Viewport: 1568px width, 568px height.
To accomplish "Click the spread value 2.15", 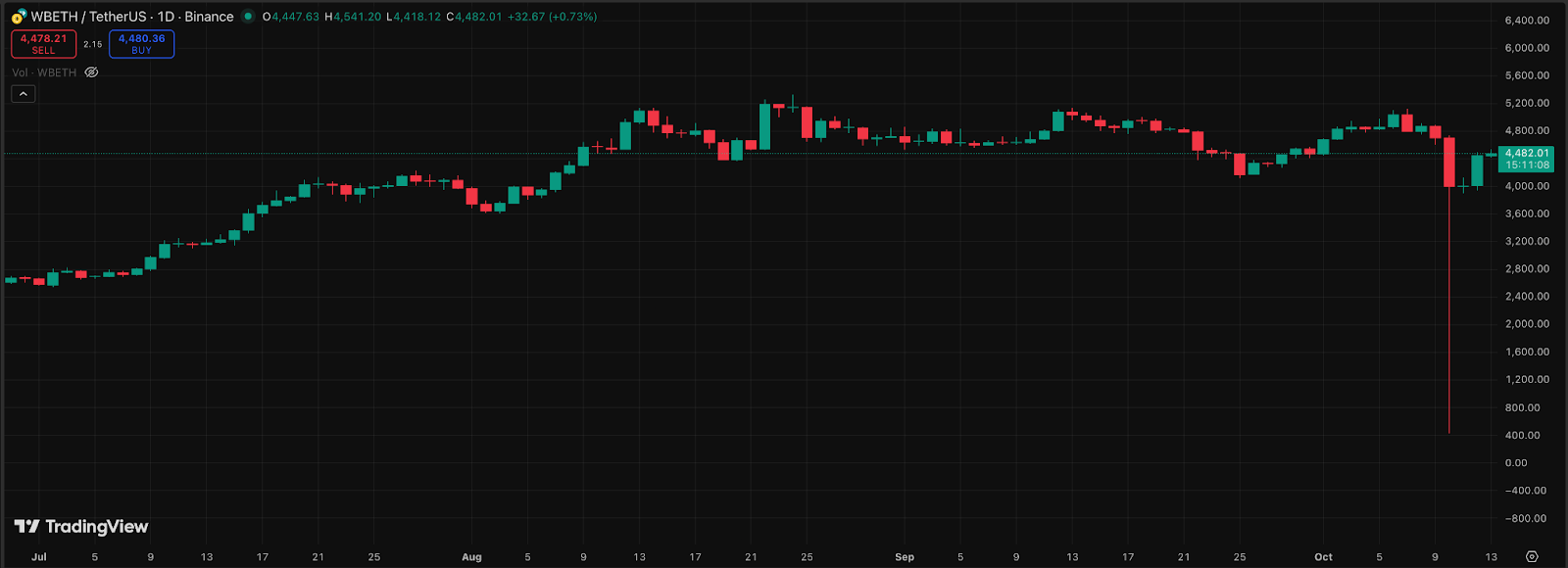I will [x=93, y=44].
